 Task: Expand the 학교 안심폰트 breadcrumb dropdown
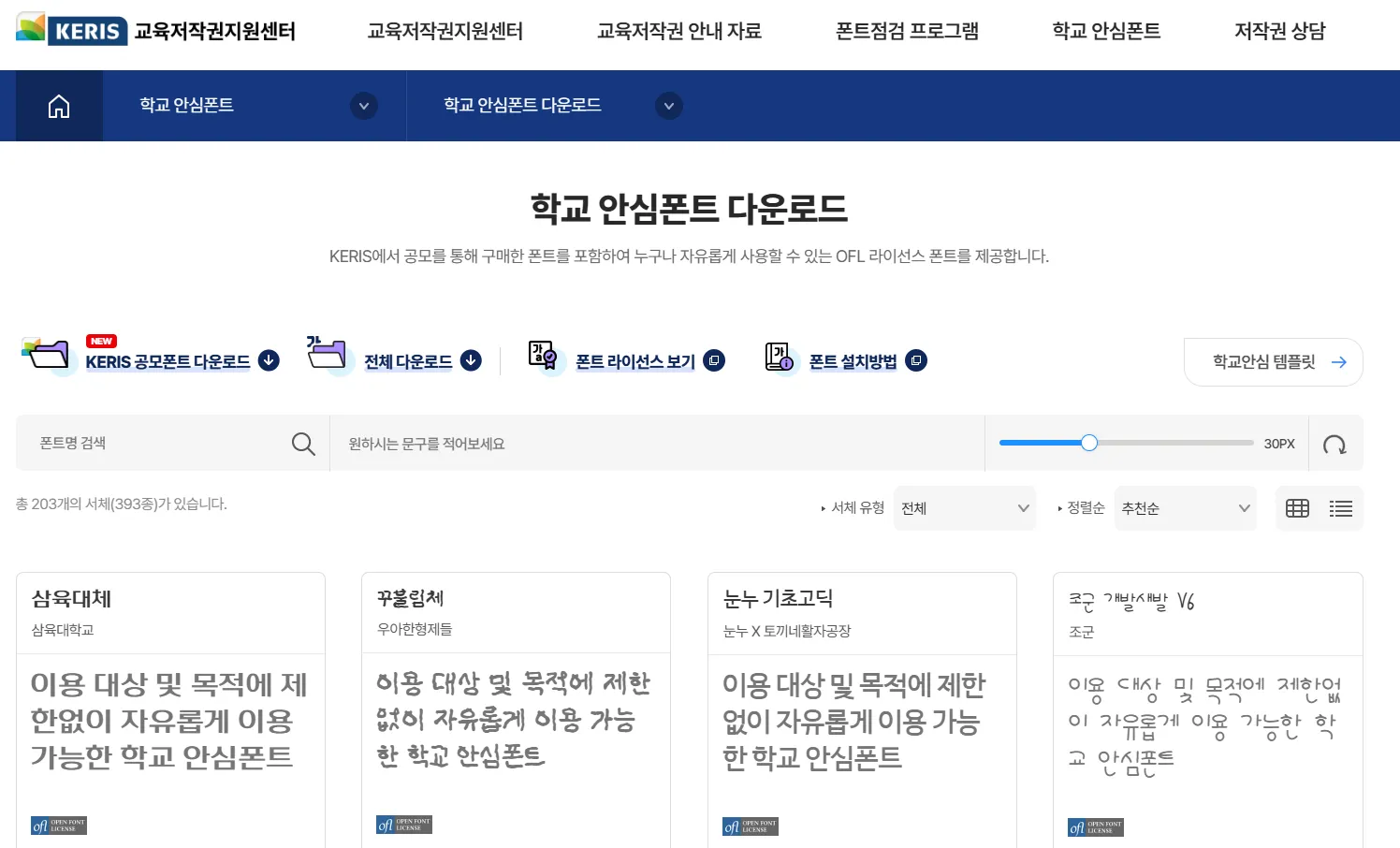tap(364, 106)
